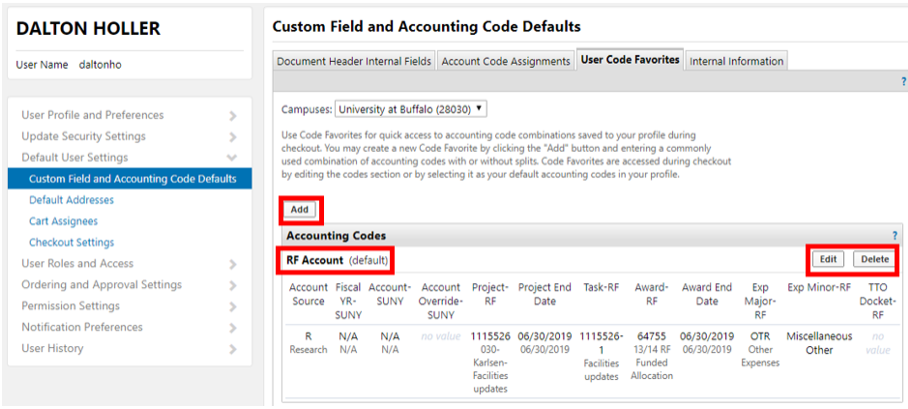Click Edit for the RF Account
This screenshot has height=409, width=908.
[828, 259]
